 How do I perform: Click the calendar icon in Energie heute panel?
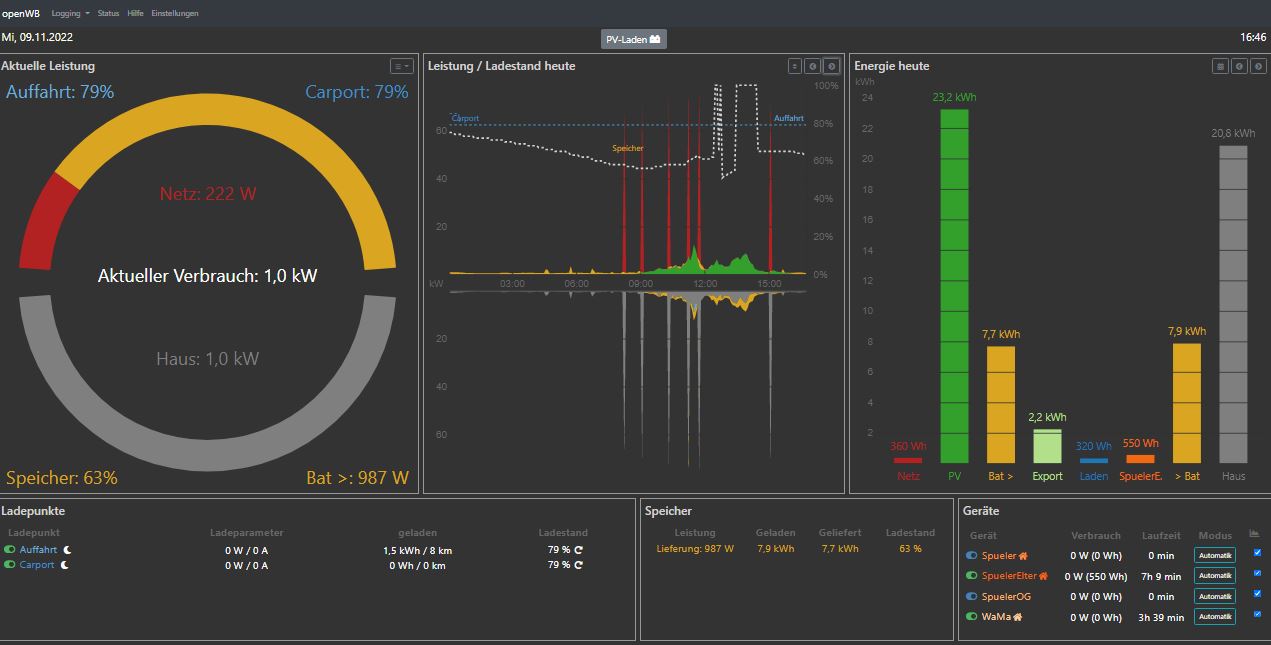pyautogui.click(x=1220, y=66)
